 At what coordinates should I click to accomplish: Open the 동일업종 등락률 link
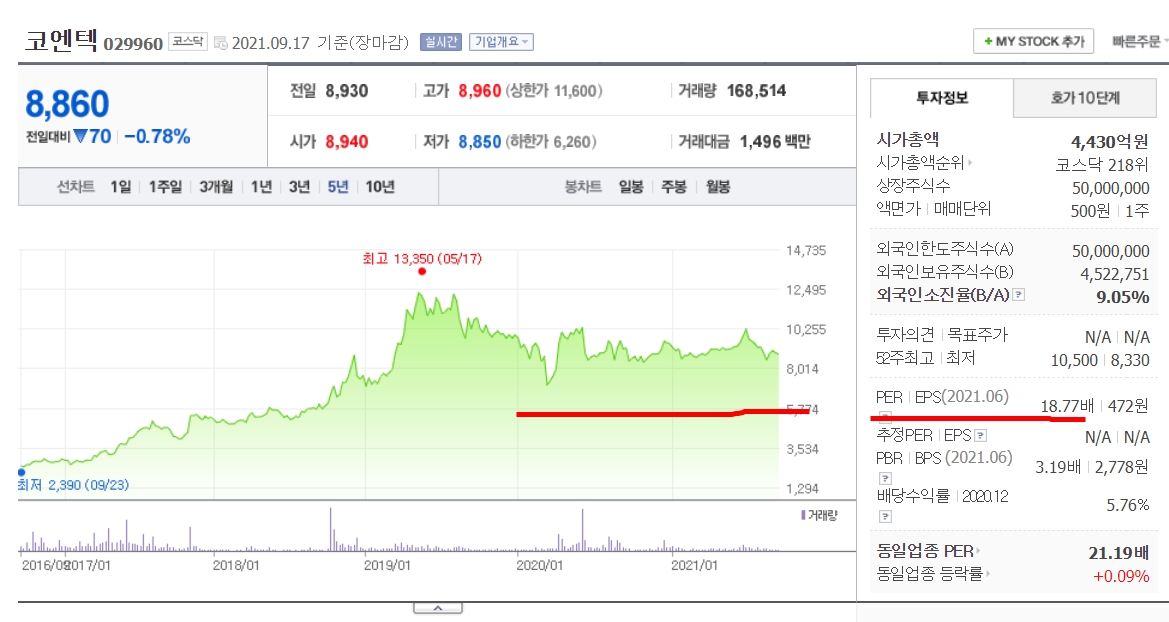933,574
